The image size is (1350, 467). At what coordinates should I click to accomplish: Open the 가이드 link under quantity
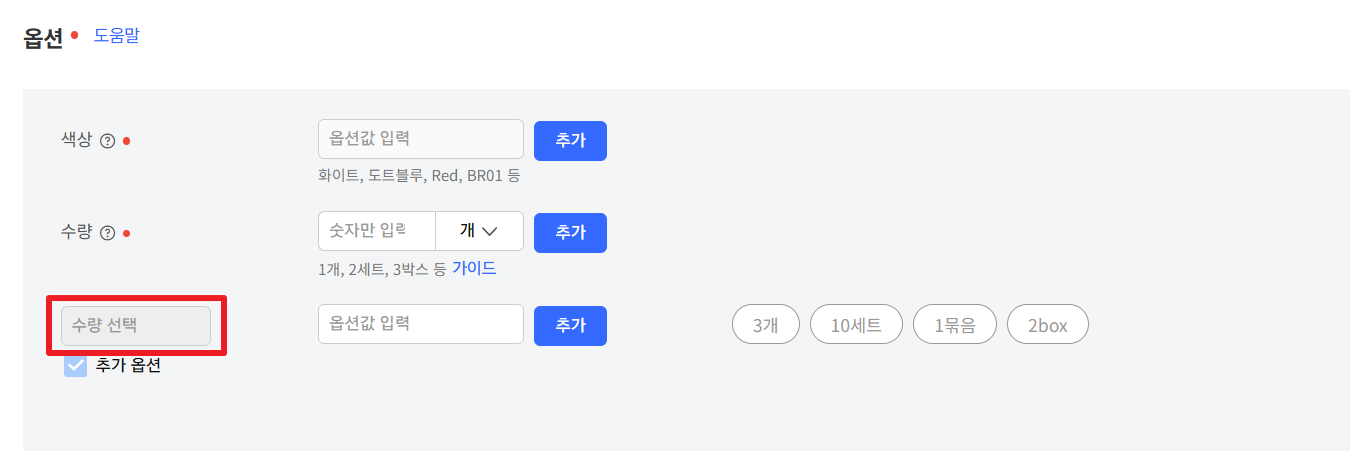click(474, 268)
